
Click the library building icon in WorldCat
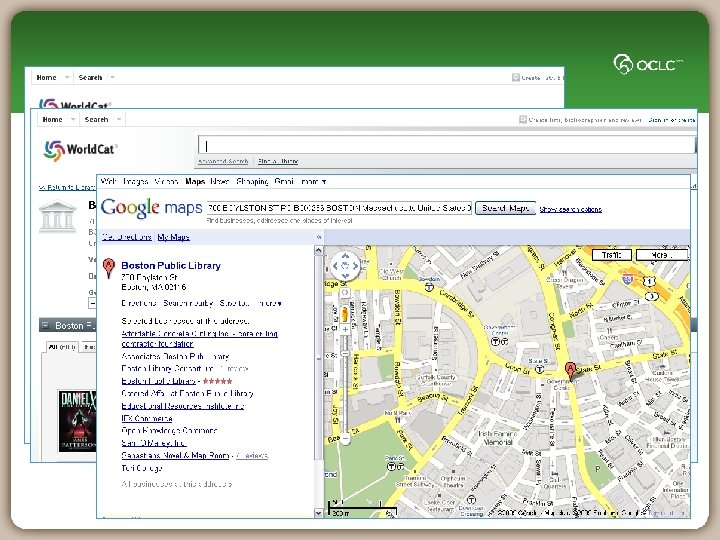(57, 216)
